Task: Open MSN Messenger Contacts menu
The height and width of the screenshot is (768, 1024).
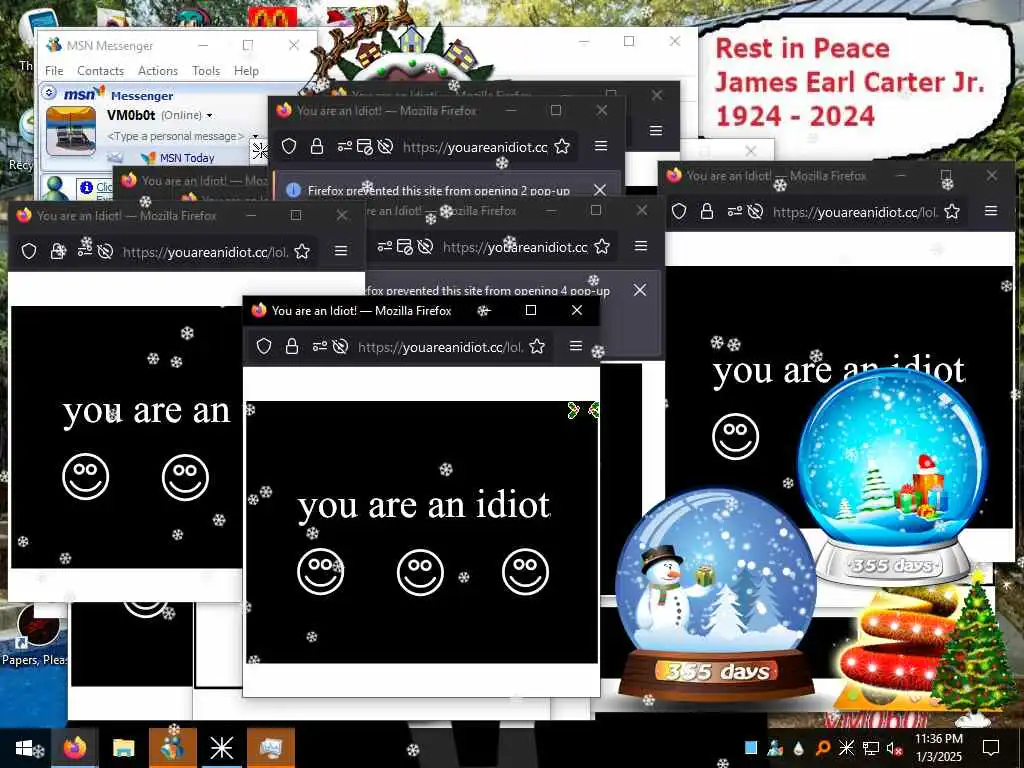Action: coord(101,71)
